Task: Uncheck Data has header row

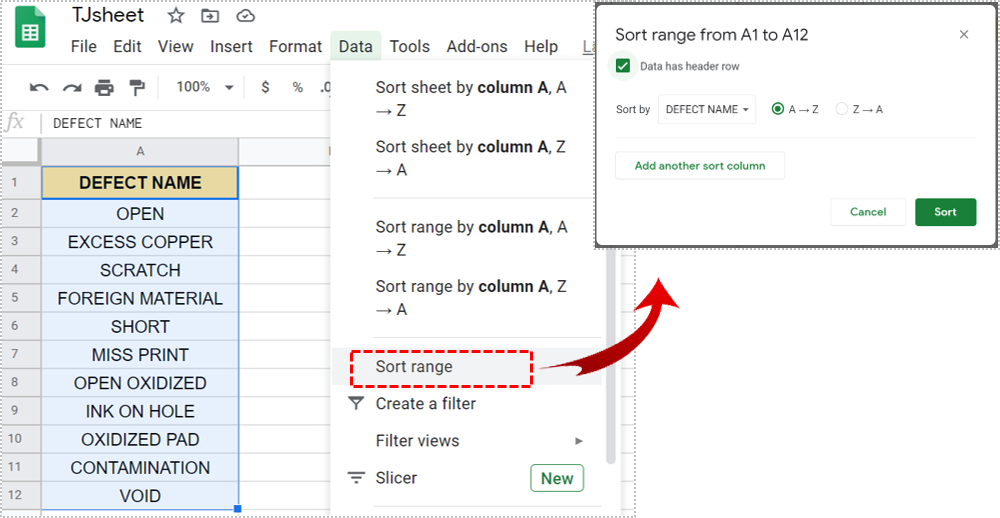Action: [x=623, y=66]
